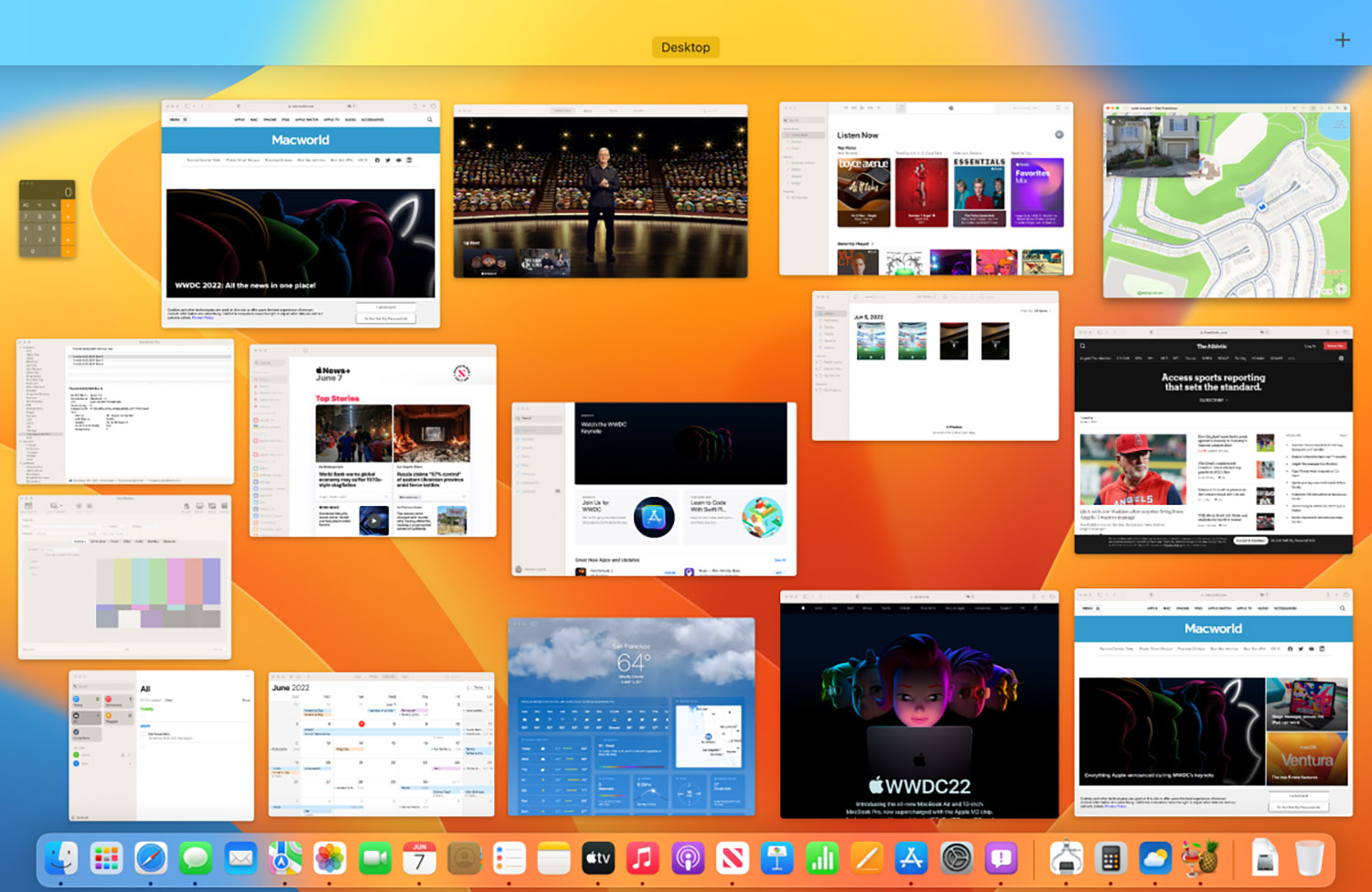Switch to the Weather window showing 64°
This screenshot has height=892, width=1372.
(x=631, y=716)
